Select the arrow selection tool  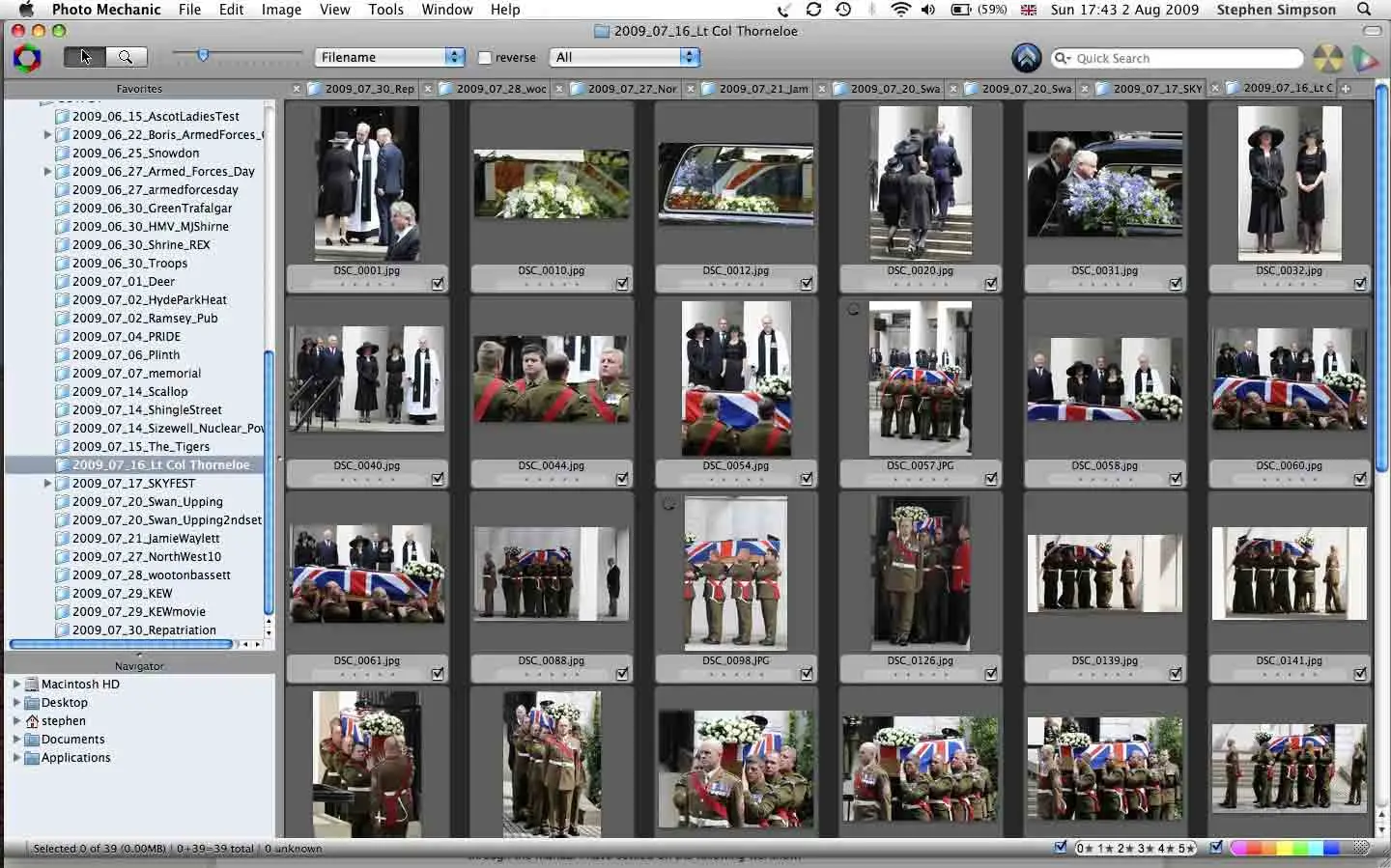click(83, 56)
